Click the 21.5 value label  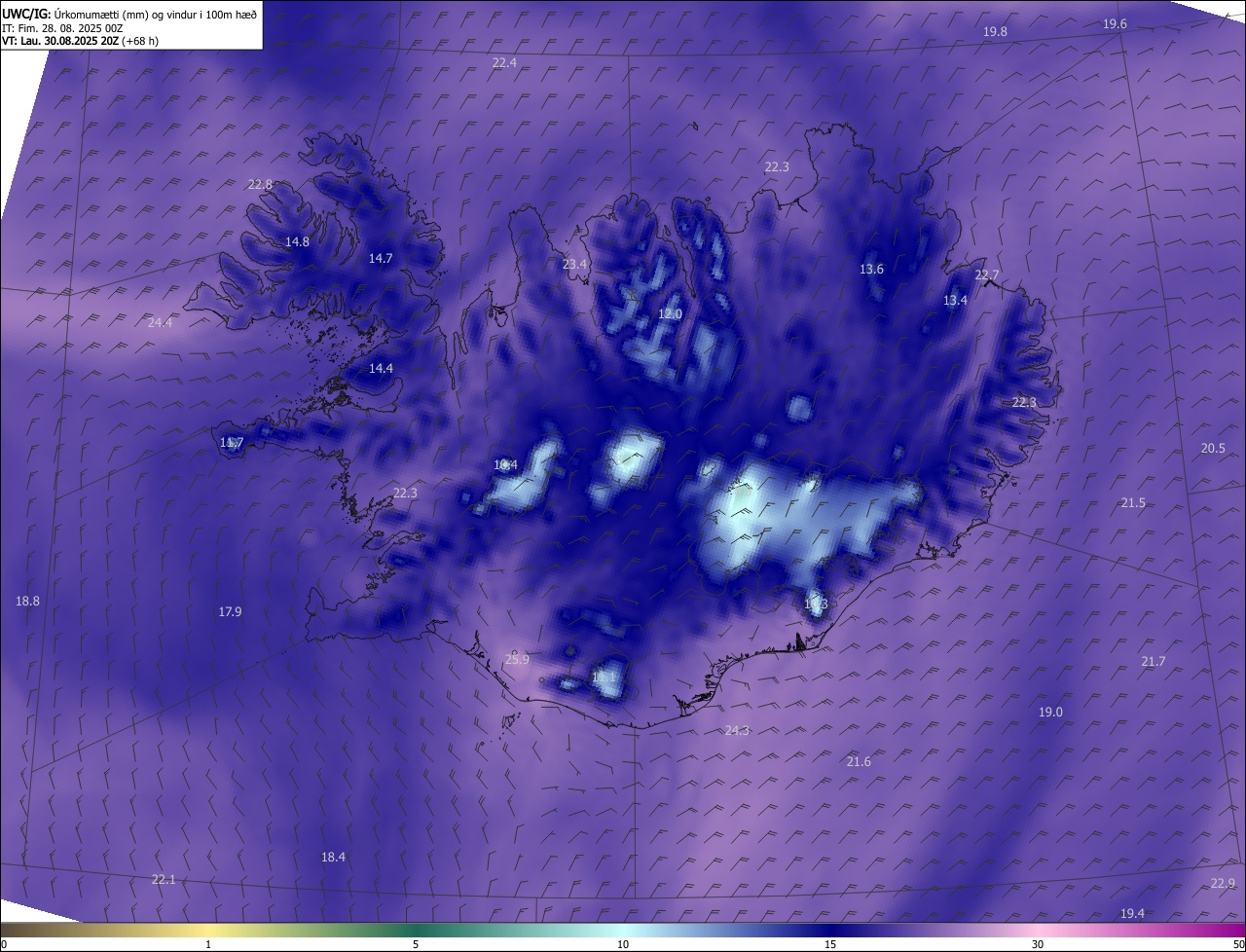point(1133,502)
